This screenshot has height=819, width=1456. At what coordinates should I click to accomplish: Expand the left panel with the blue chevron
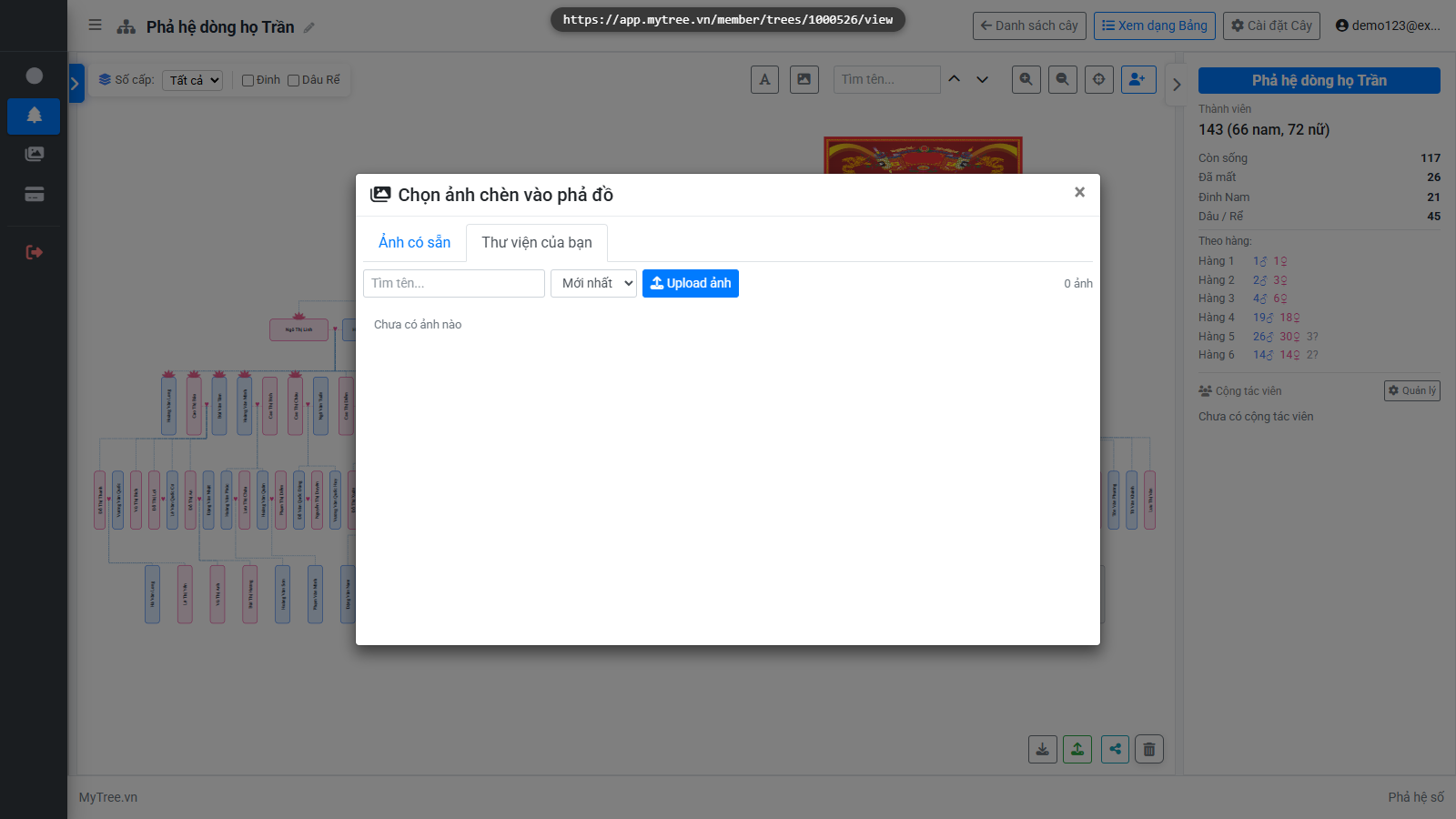(76, 84)
